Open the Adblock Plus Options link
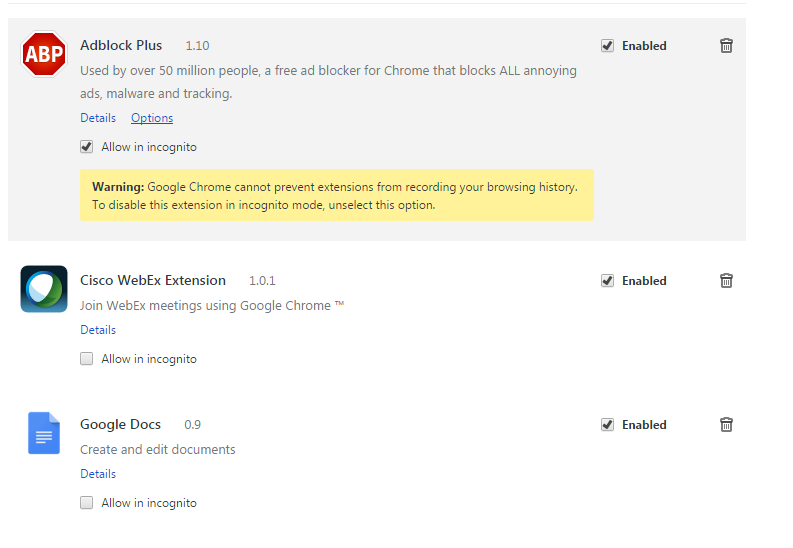This screenshot has height=548, width=793. coord(152,118)
